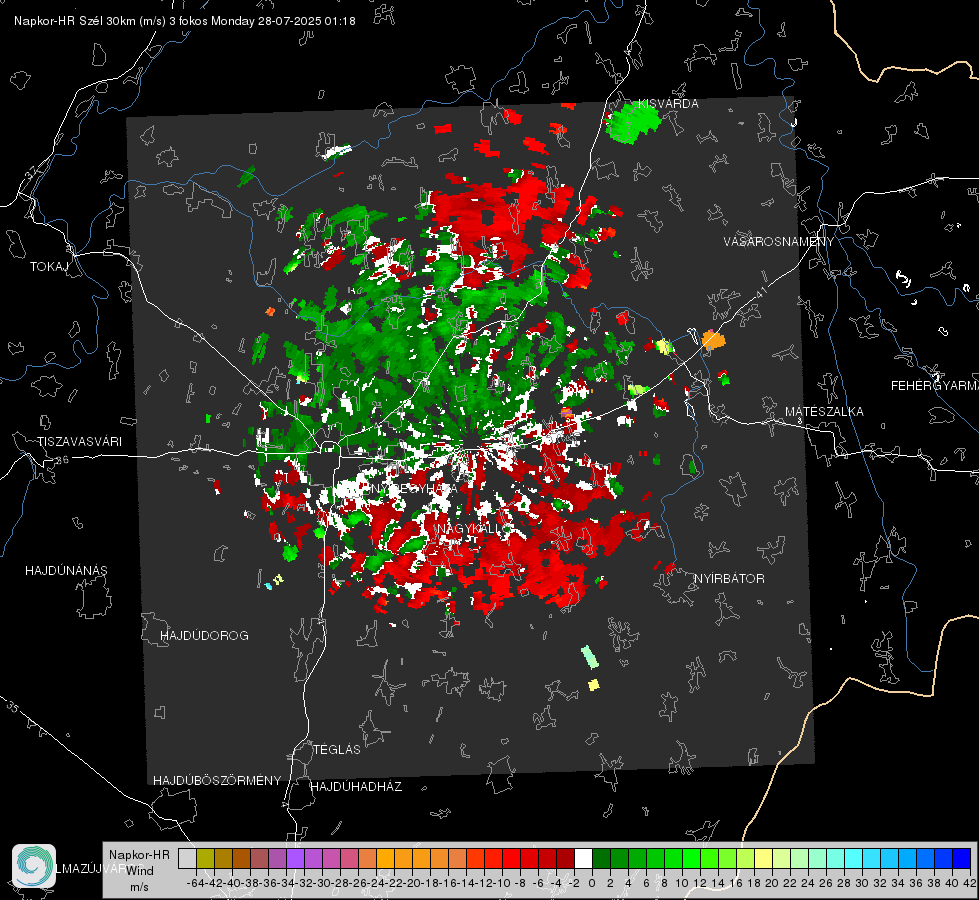Select the dark red -4 to -2 swatch

[x=565, y=859]
